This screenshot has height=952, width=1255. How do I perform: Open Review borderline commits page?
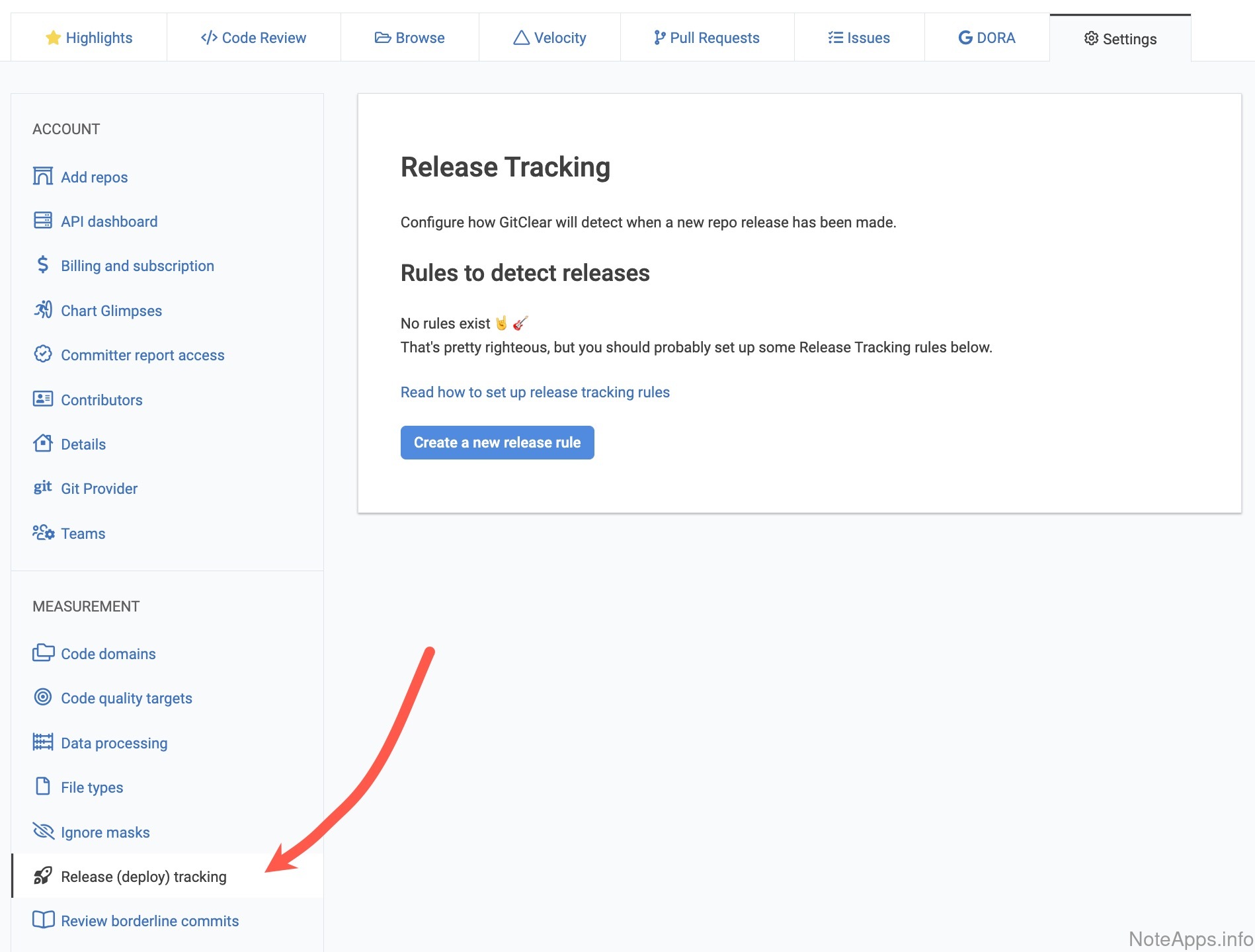tap(149, 921)
